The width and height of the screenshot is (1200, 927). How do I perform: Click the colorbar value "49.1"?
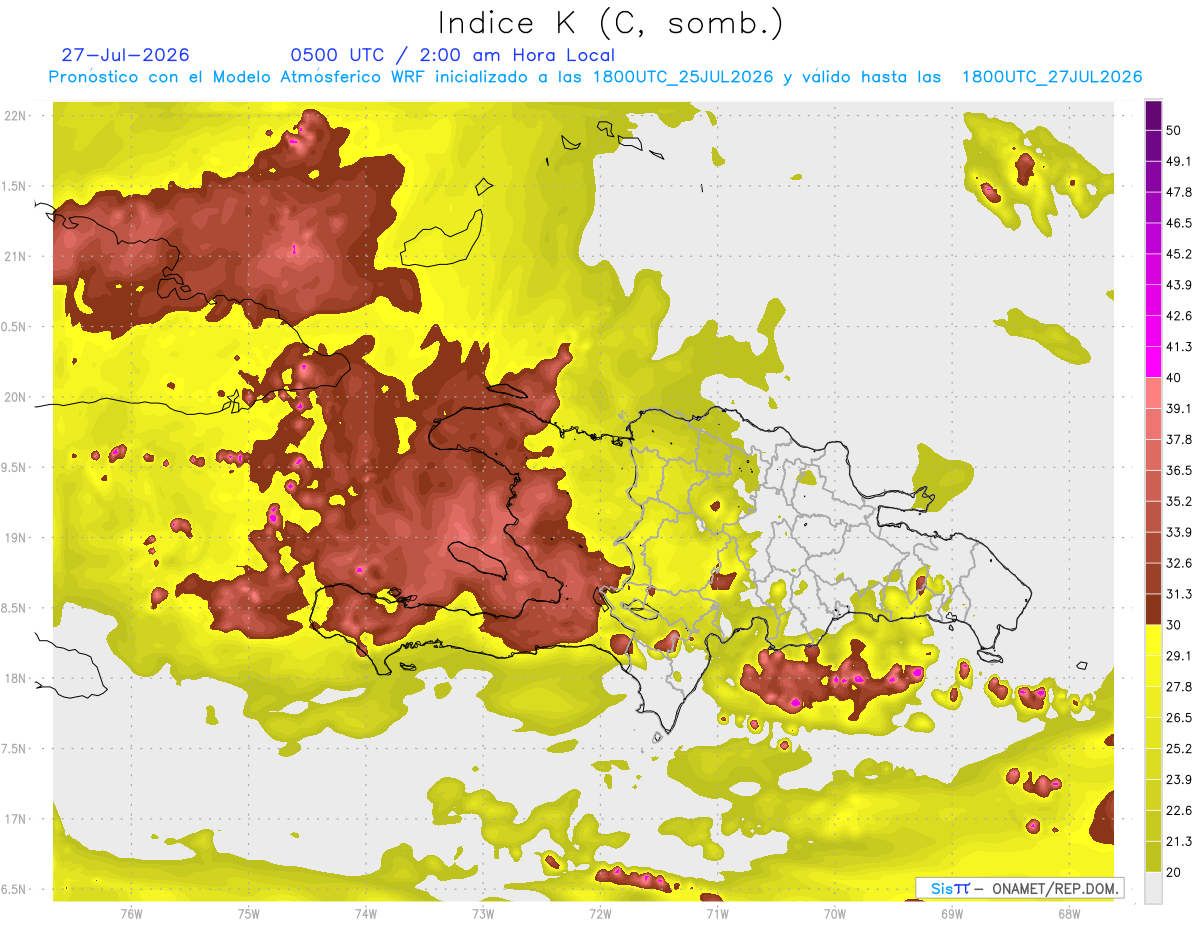(x=1179, y=161)
